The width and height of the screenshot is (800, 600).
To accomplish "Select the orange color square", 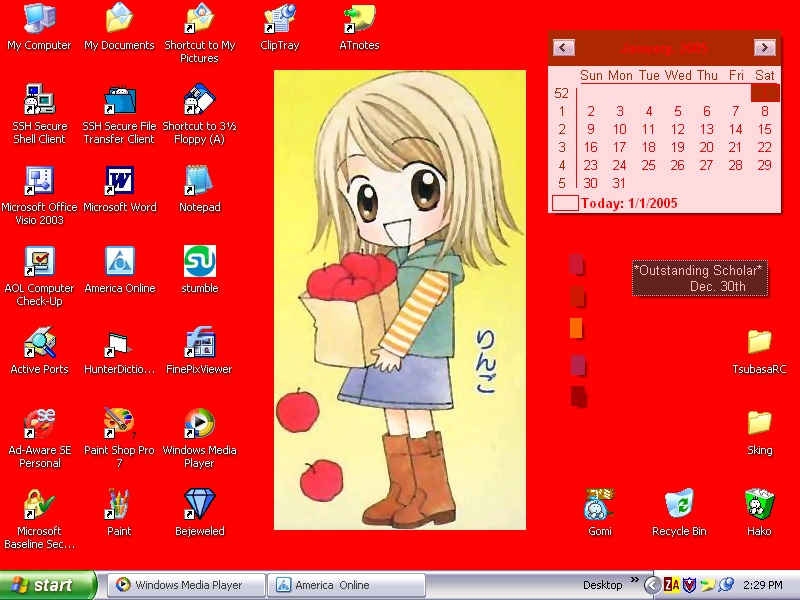I will (x=576, y=328).
